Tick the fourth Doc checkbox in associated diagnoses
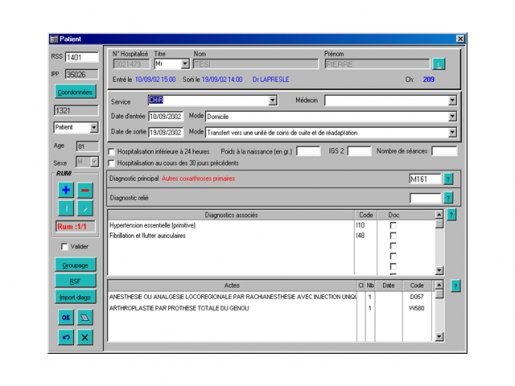This screenshot has height=386, width=515. coord(393,256)
